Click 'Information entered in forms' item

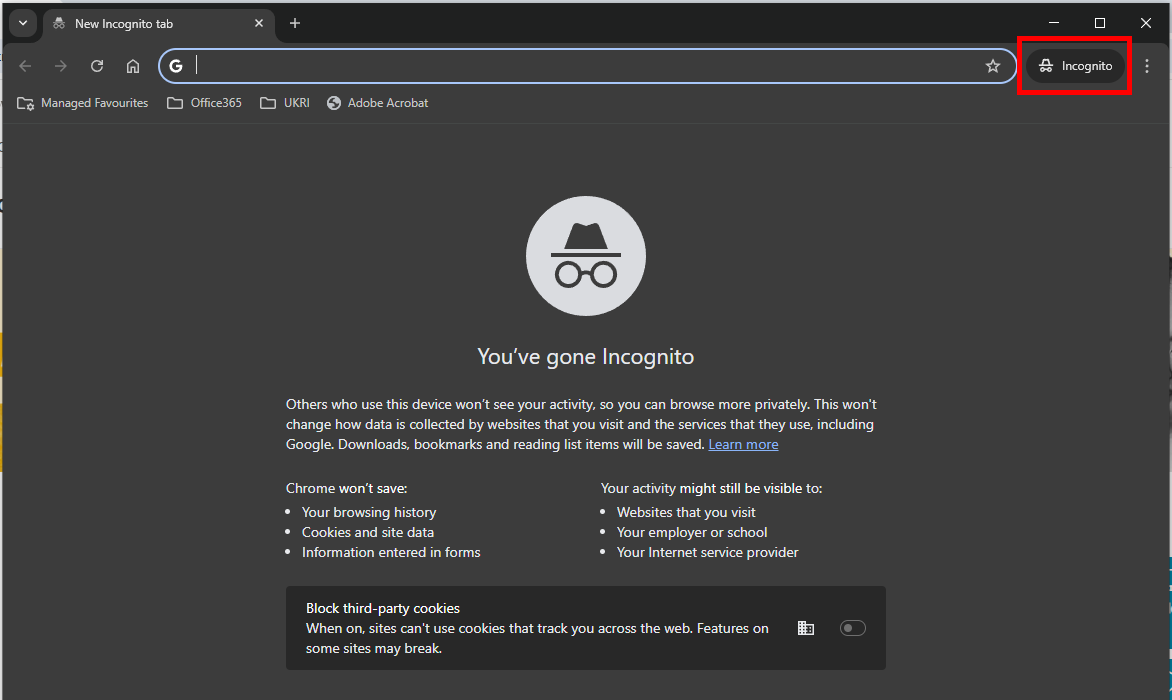point(391,553)
